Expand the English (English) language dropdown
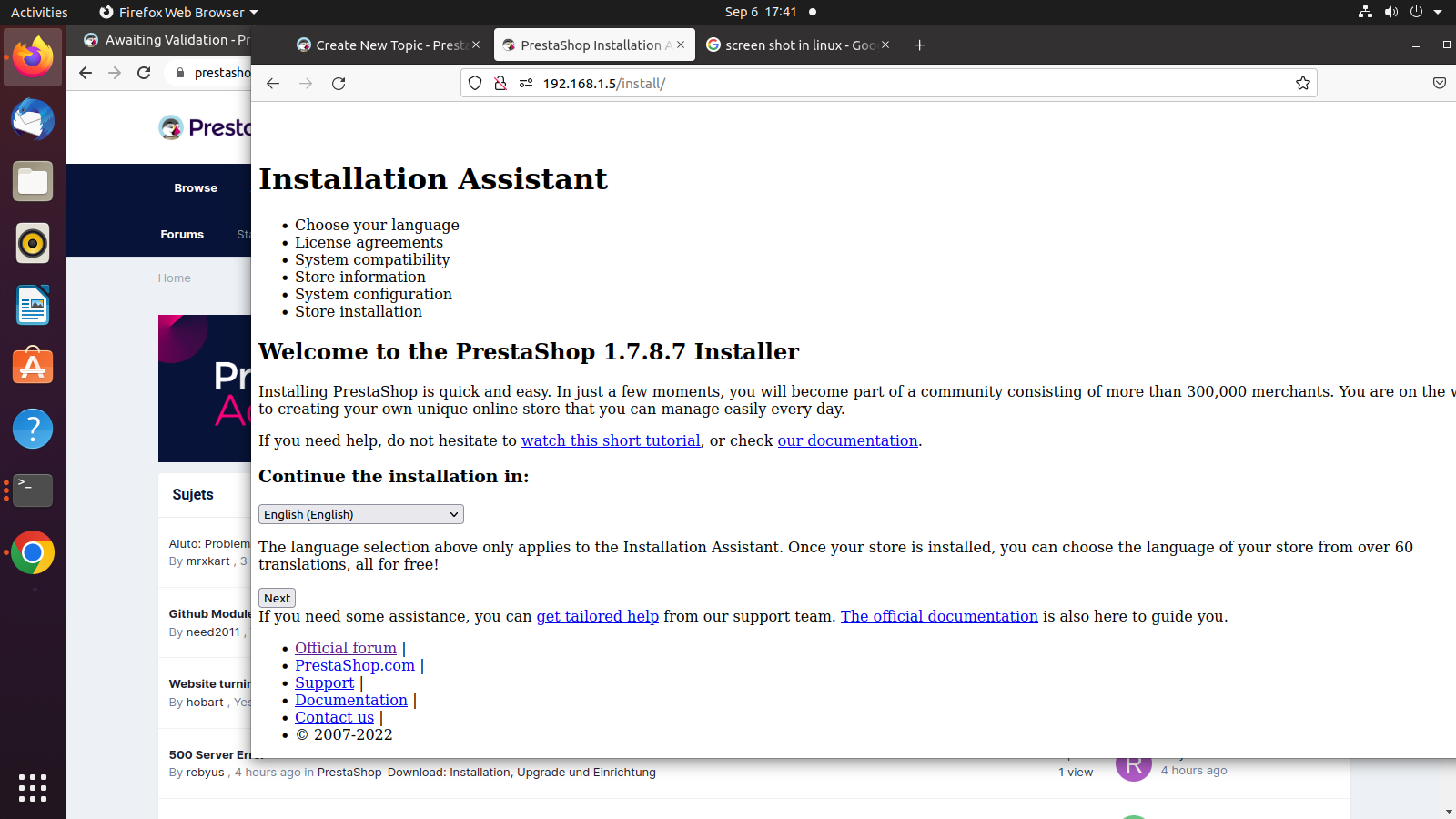1456x819 pixels. (361, 514)
